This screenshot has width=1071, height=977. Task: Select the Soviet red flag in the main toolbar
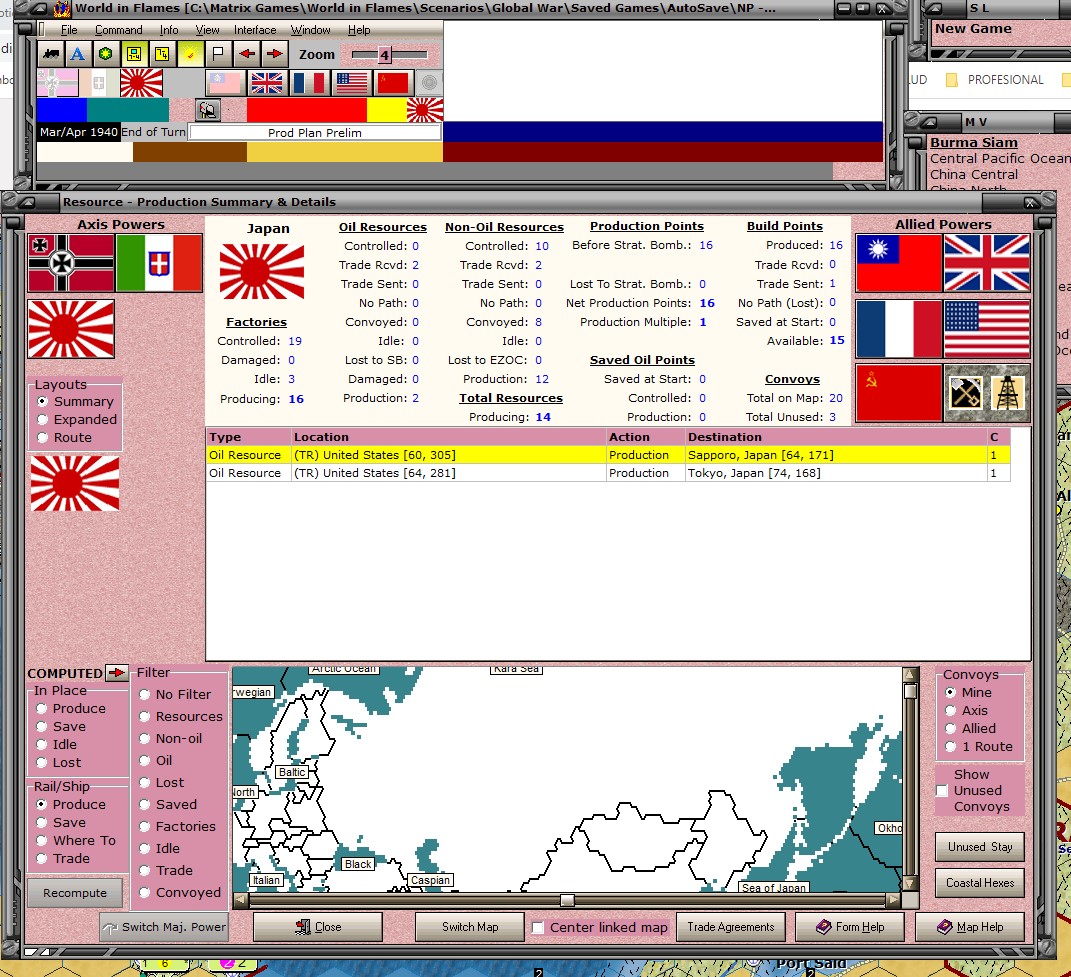[x=393, y=83]
